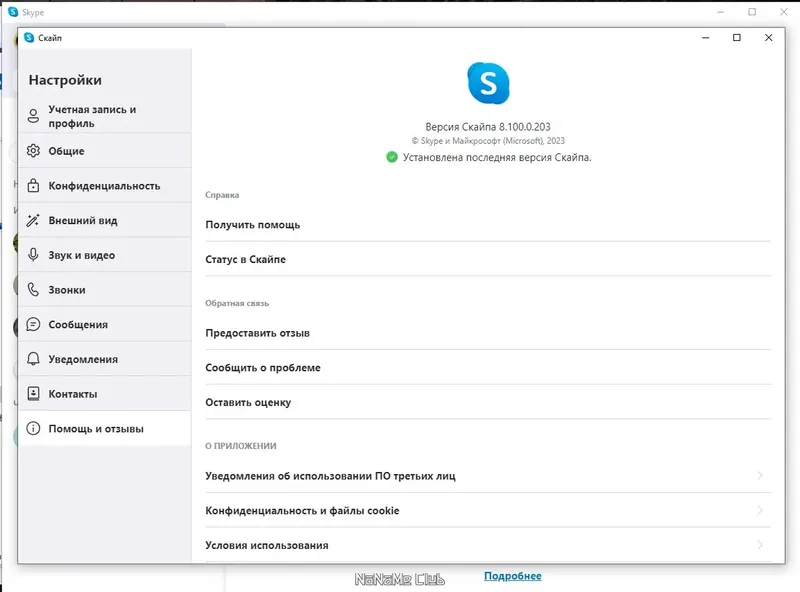Close the Скайп settings window
Screen dimensions: 800x592
click(x=768, y=38)
